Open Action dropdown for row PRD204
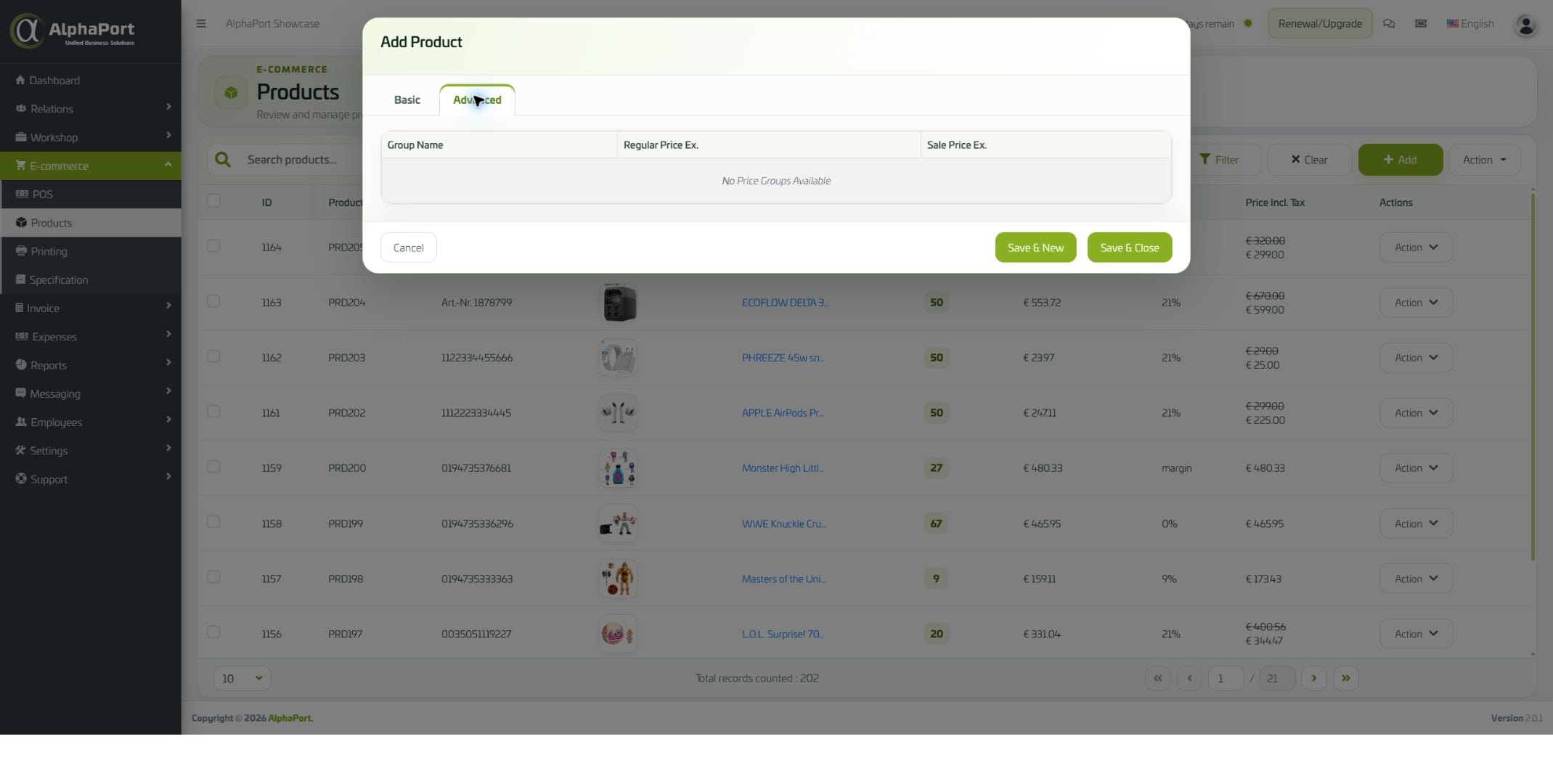This screenshot has height=784, width=1553. pos(1416,303)
